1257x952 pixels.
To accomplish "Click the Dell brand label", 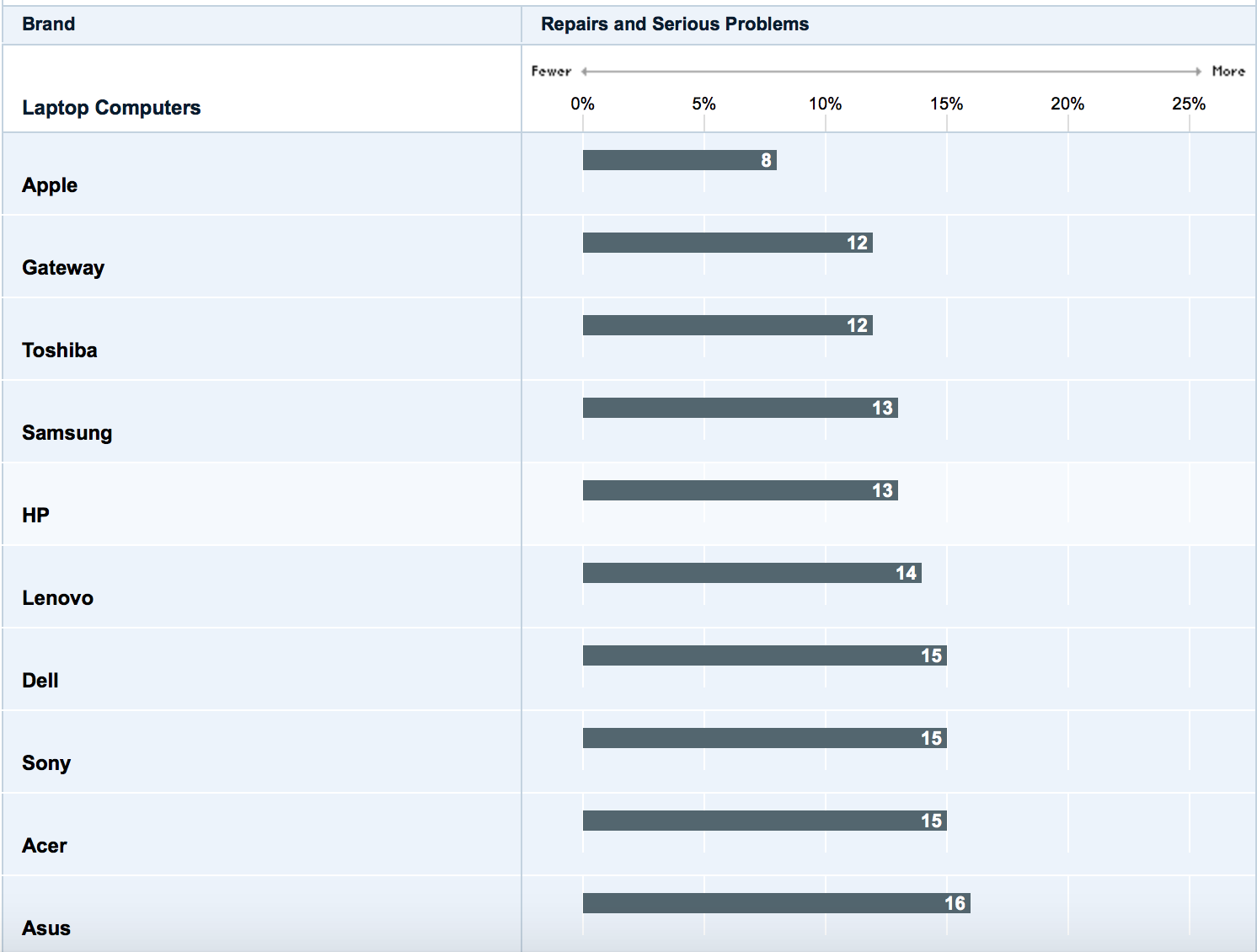I will click(40, 681).
